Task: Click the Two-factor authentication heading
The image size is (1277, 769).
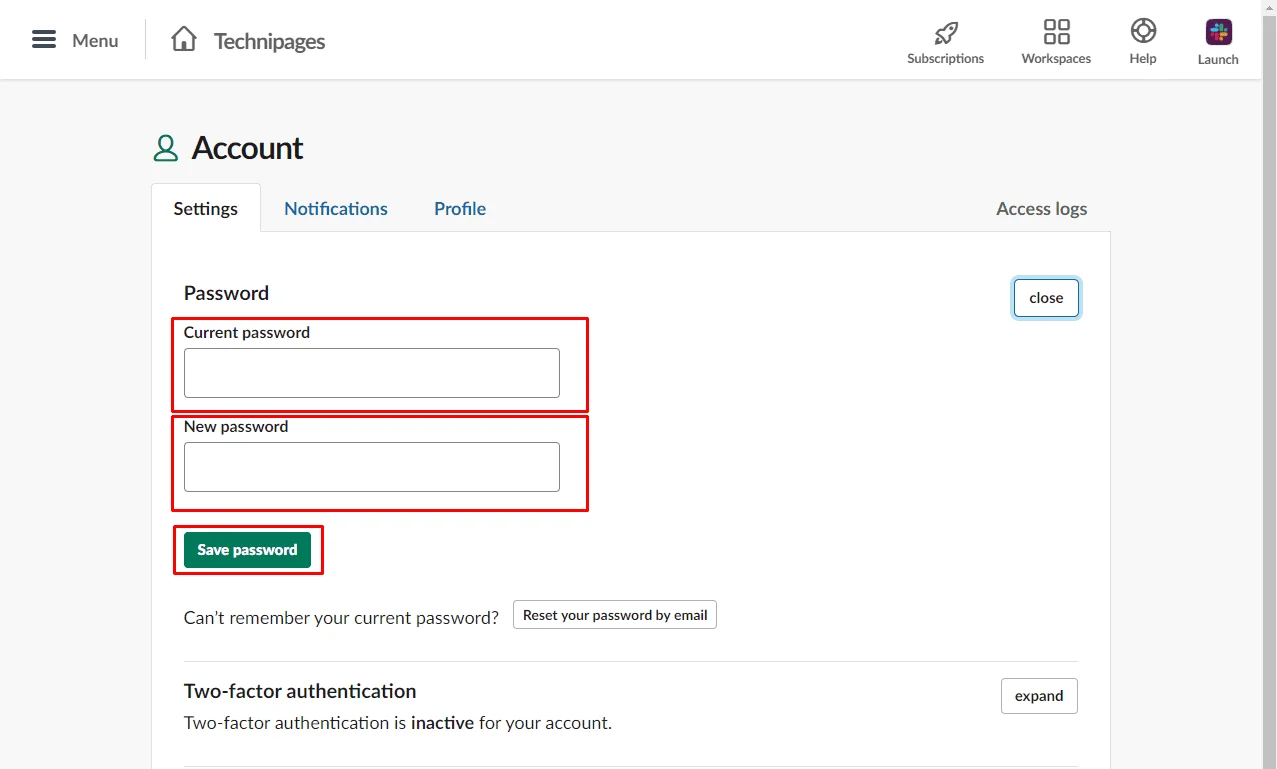Action: [x=300, y=691]
